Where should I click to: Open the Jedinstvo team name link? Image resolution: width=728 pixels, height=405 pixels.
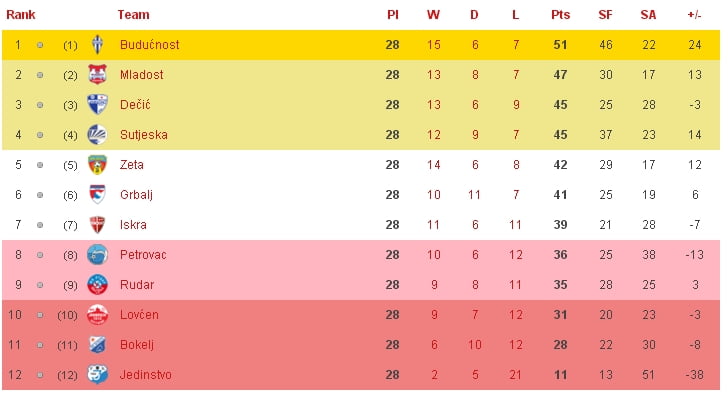146,375
